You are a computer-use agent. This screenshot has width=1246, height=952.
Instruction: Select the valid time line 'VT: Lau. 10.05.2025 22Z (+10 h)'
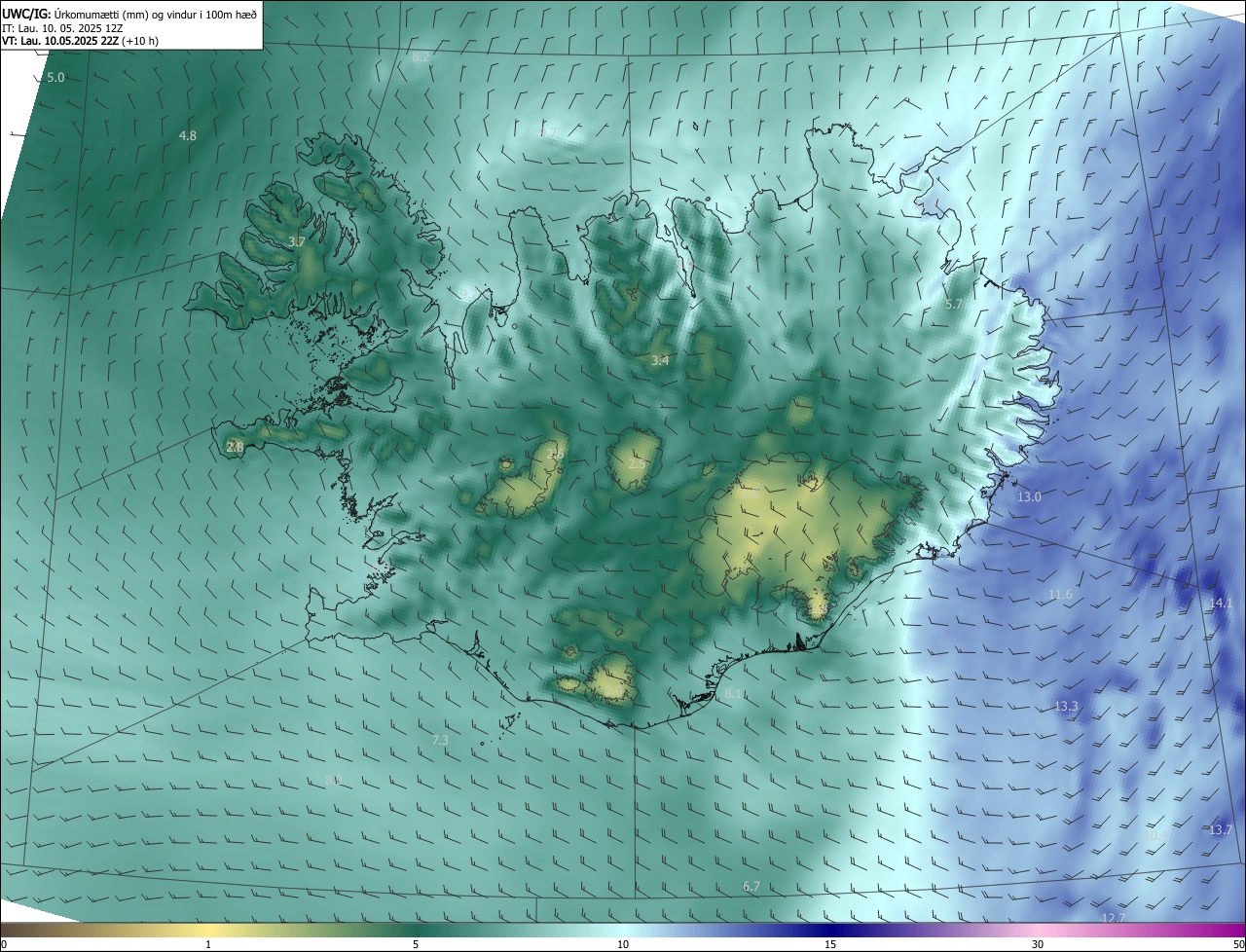80,41
